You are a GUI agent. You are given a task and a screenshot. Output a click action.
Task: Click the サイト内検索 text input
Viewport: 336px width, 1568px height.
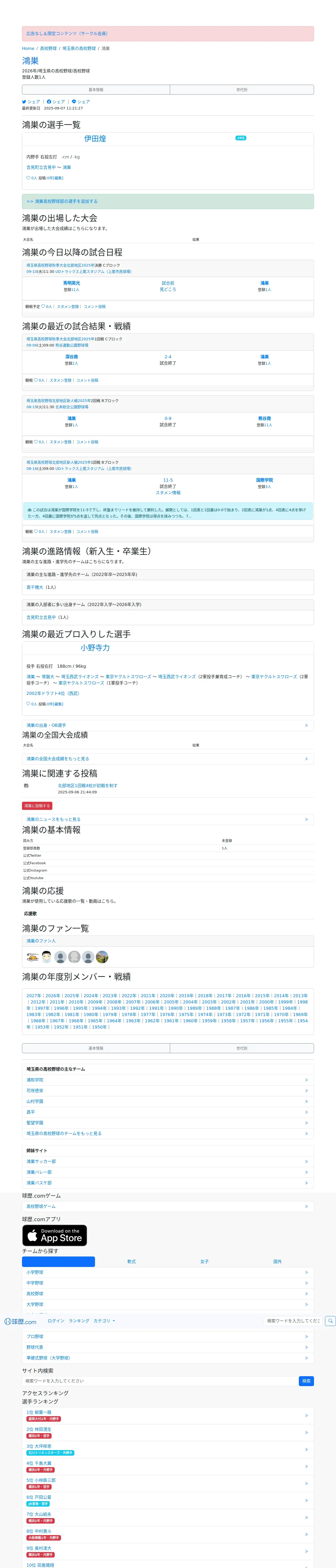(160, 1381)
